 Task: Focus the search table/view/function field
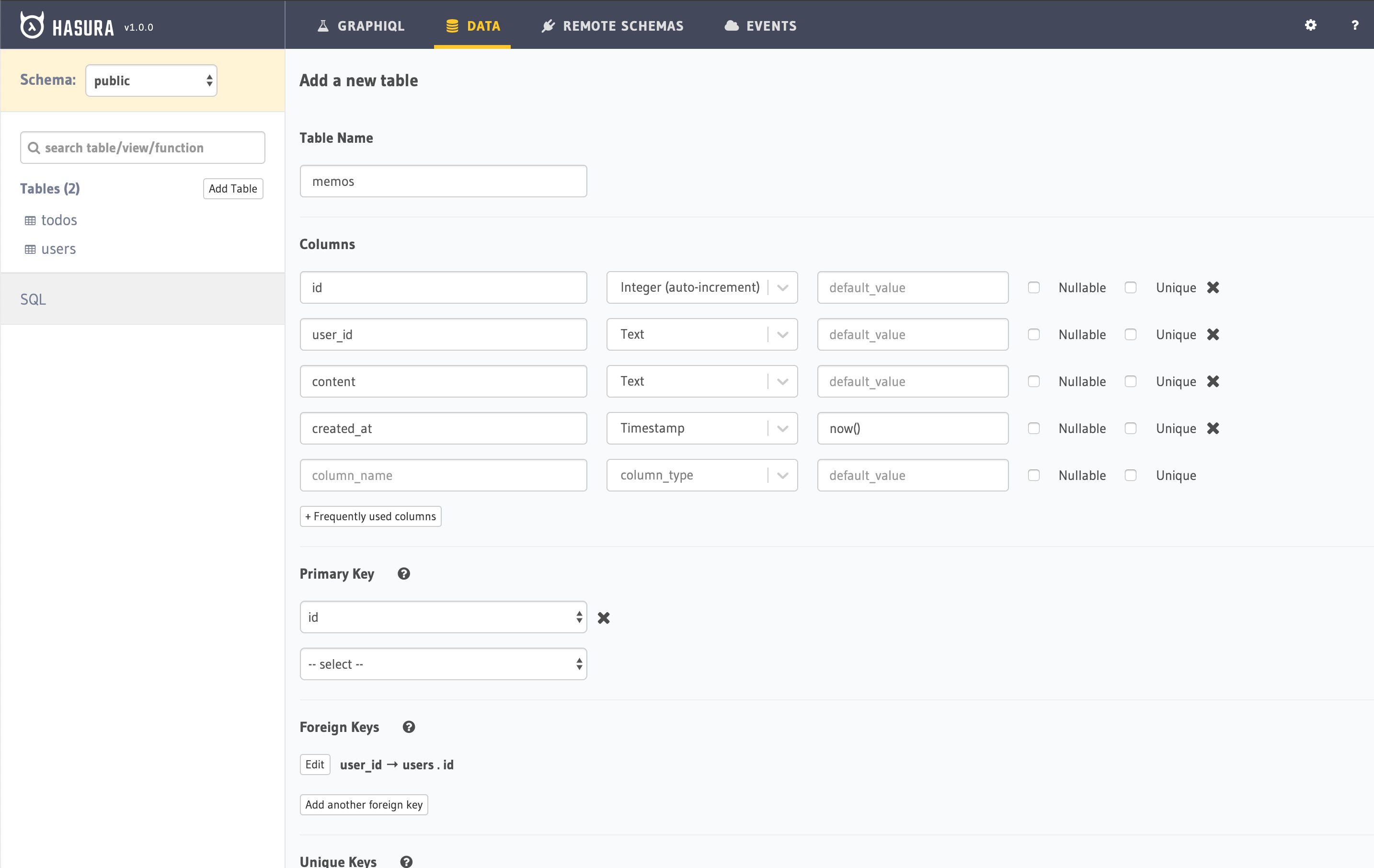(x=143, y=148)
